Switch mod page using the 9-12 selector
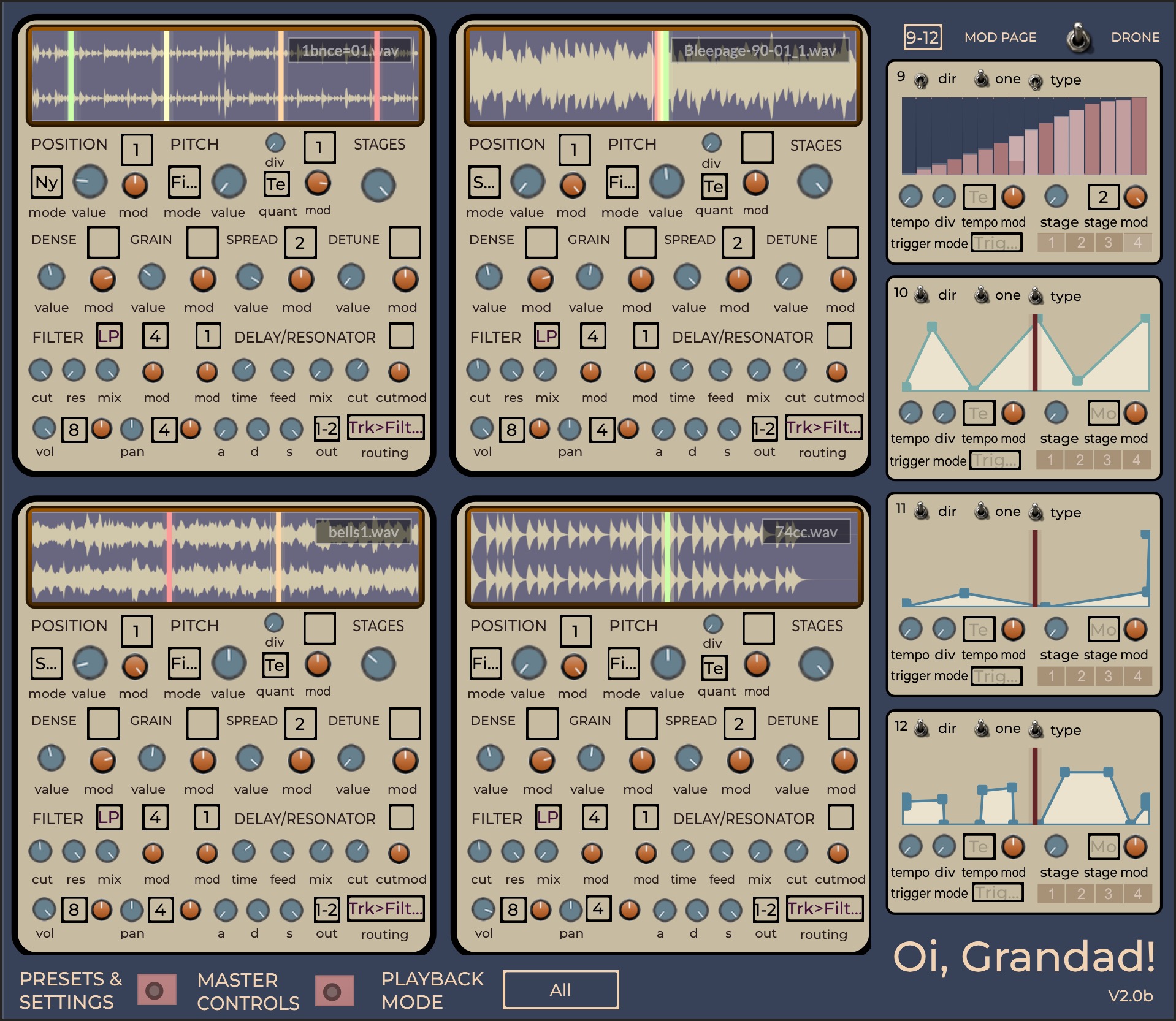1176x1021 pixels. tap(923, 37)
